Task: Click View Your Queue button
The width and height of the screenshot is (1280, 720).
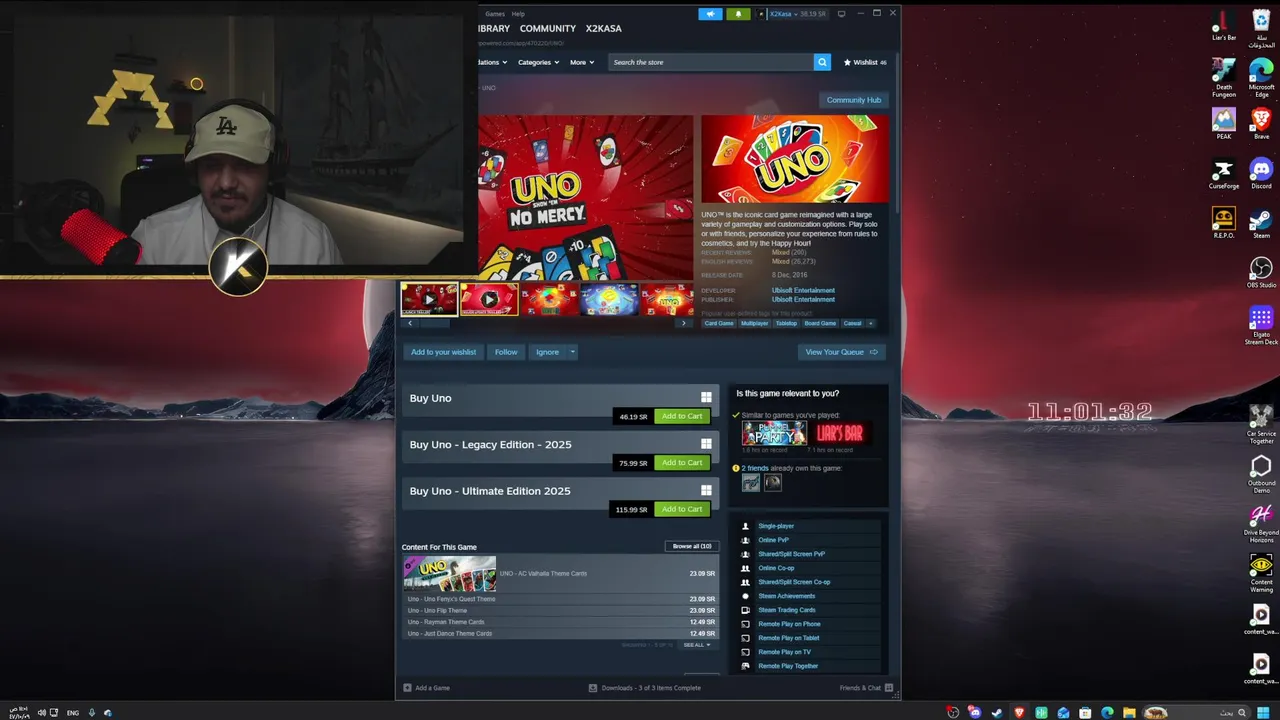Action: [x=841, y=352]
